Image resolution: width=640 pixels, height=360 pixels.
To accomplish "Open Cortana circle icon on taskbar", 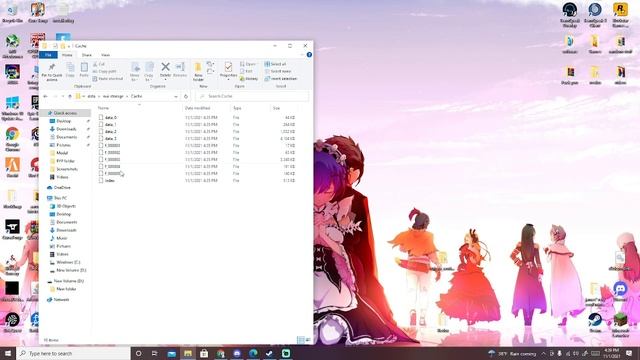I will (x=138, y=353).
